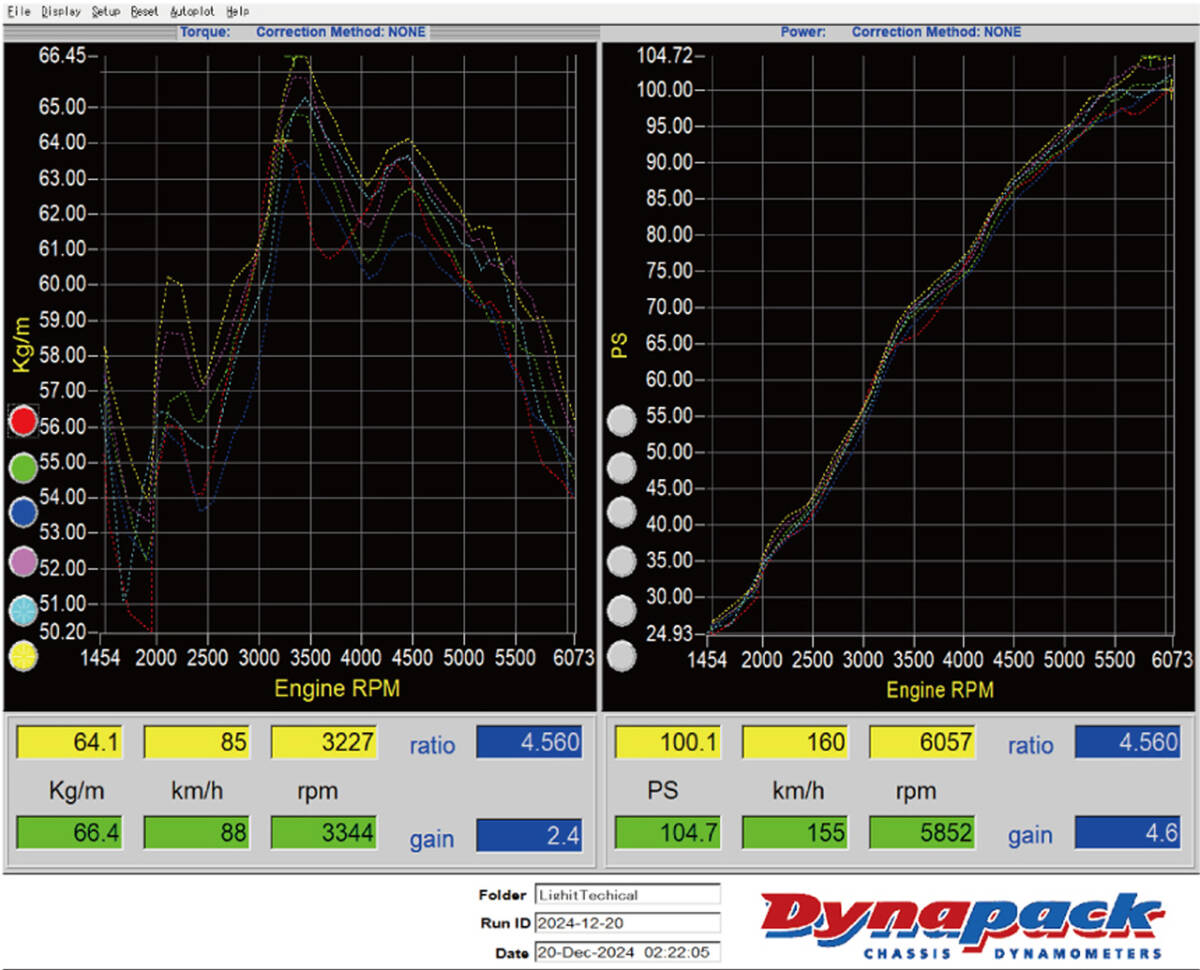Open the Autoplot menu
This screenshot has height=970, width=1200.
click(192, 12)
